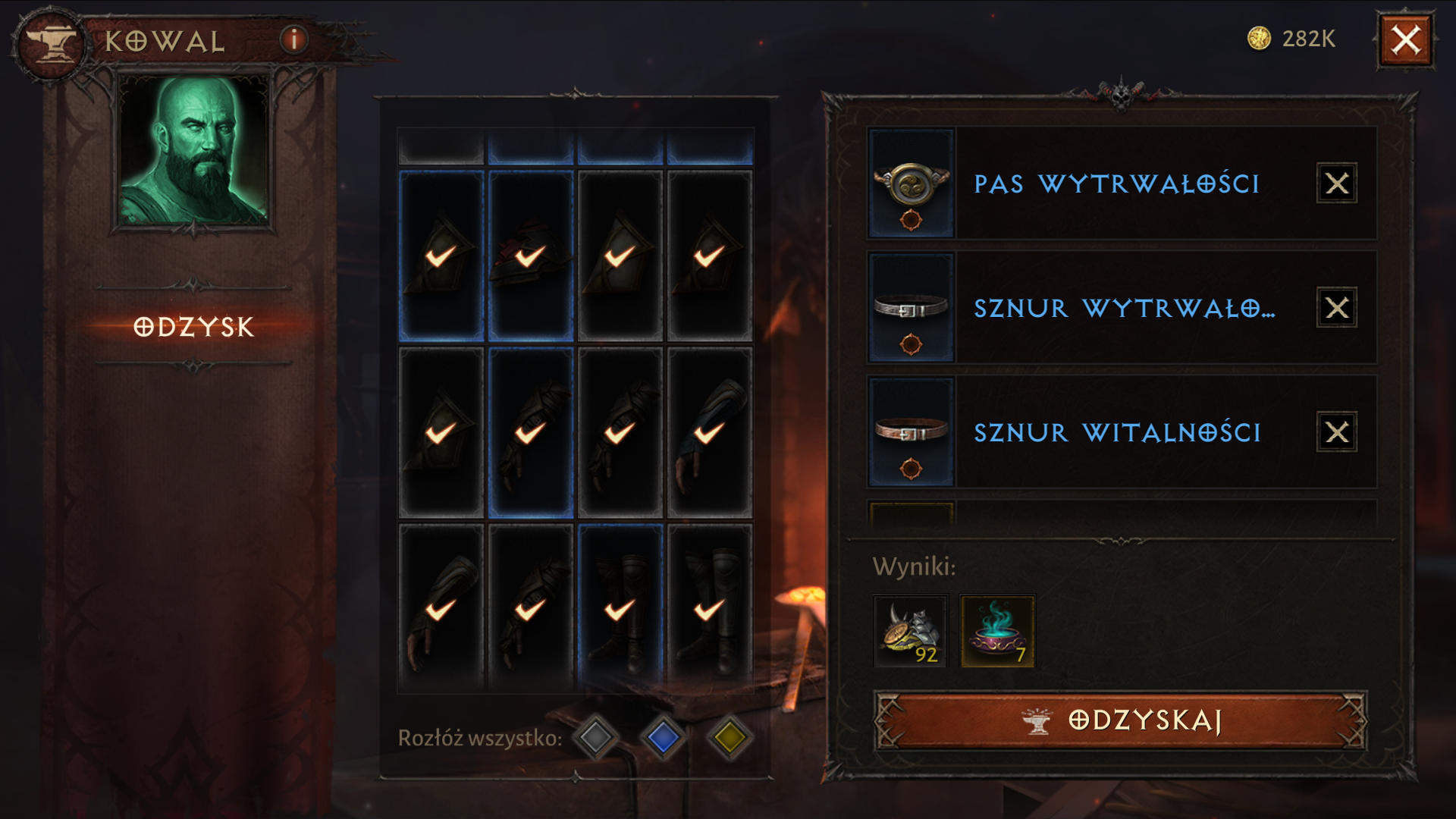Remove Sznur Witalności from salvage list

[1337, 431]
